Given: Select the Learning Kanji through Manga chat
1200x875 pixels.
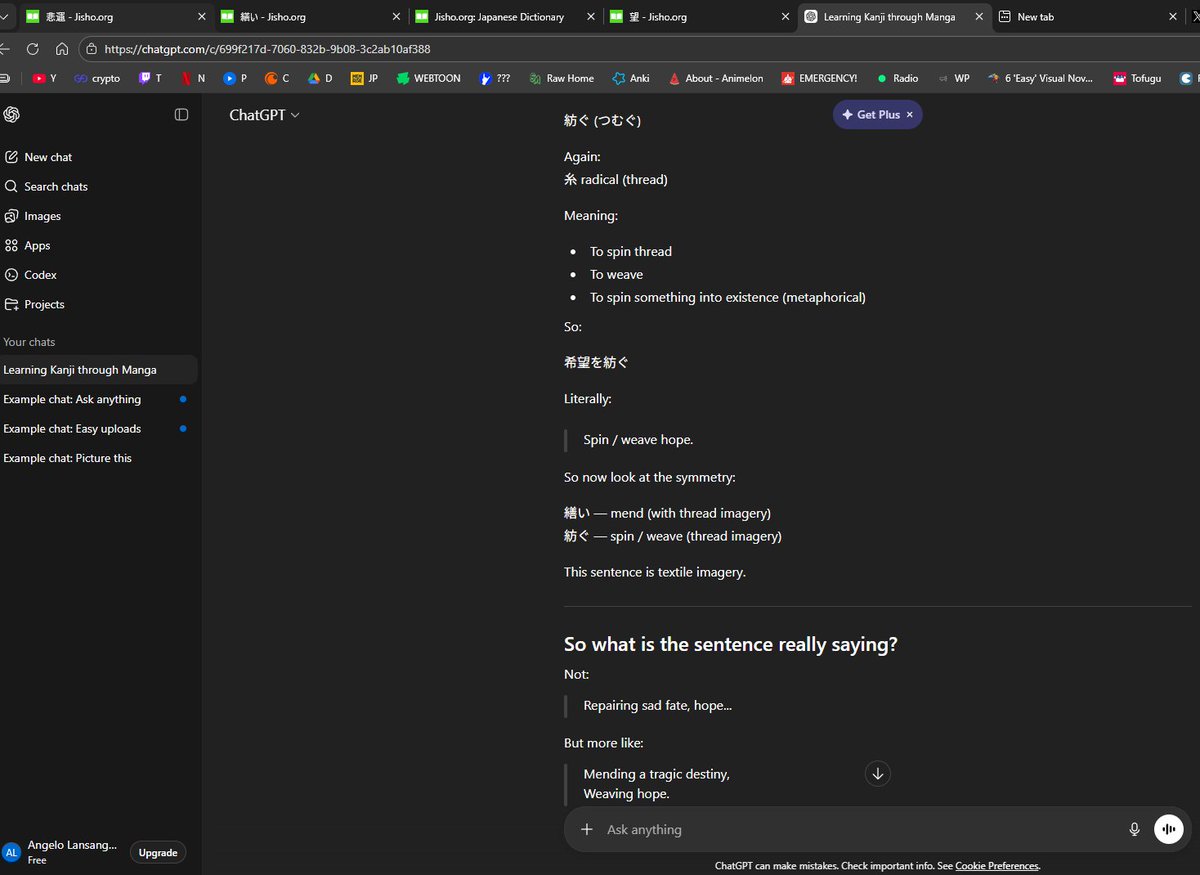Looking at the screenshot, I should (98, 370).
